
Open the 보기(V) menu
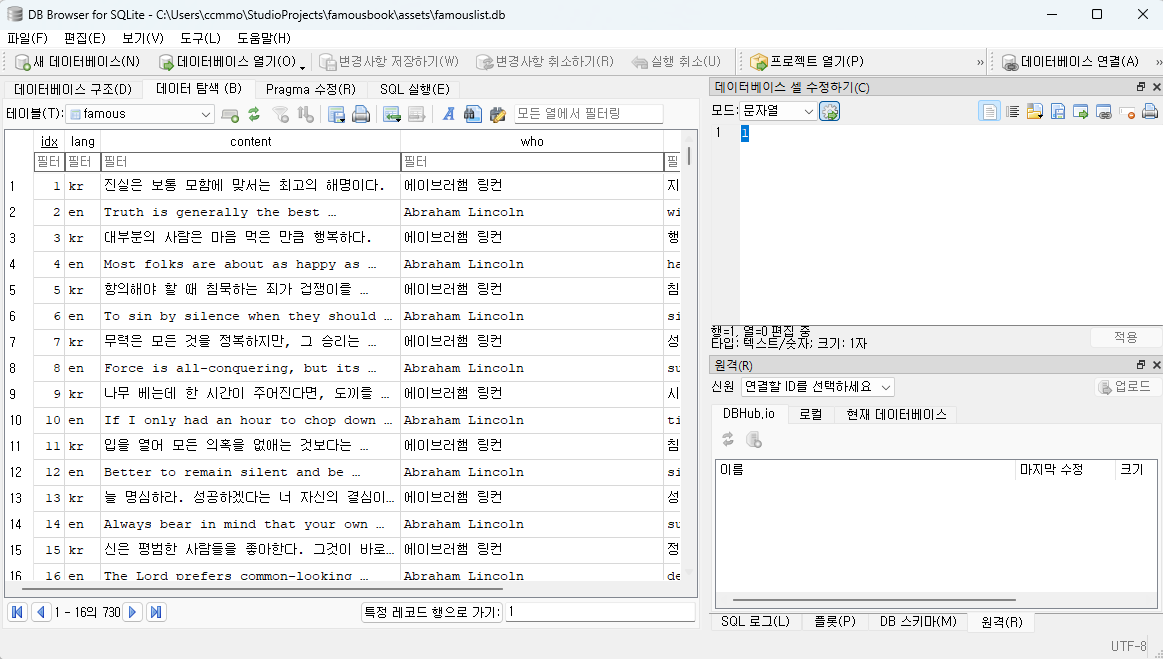tap(142, 38)
